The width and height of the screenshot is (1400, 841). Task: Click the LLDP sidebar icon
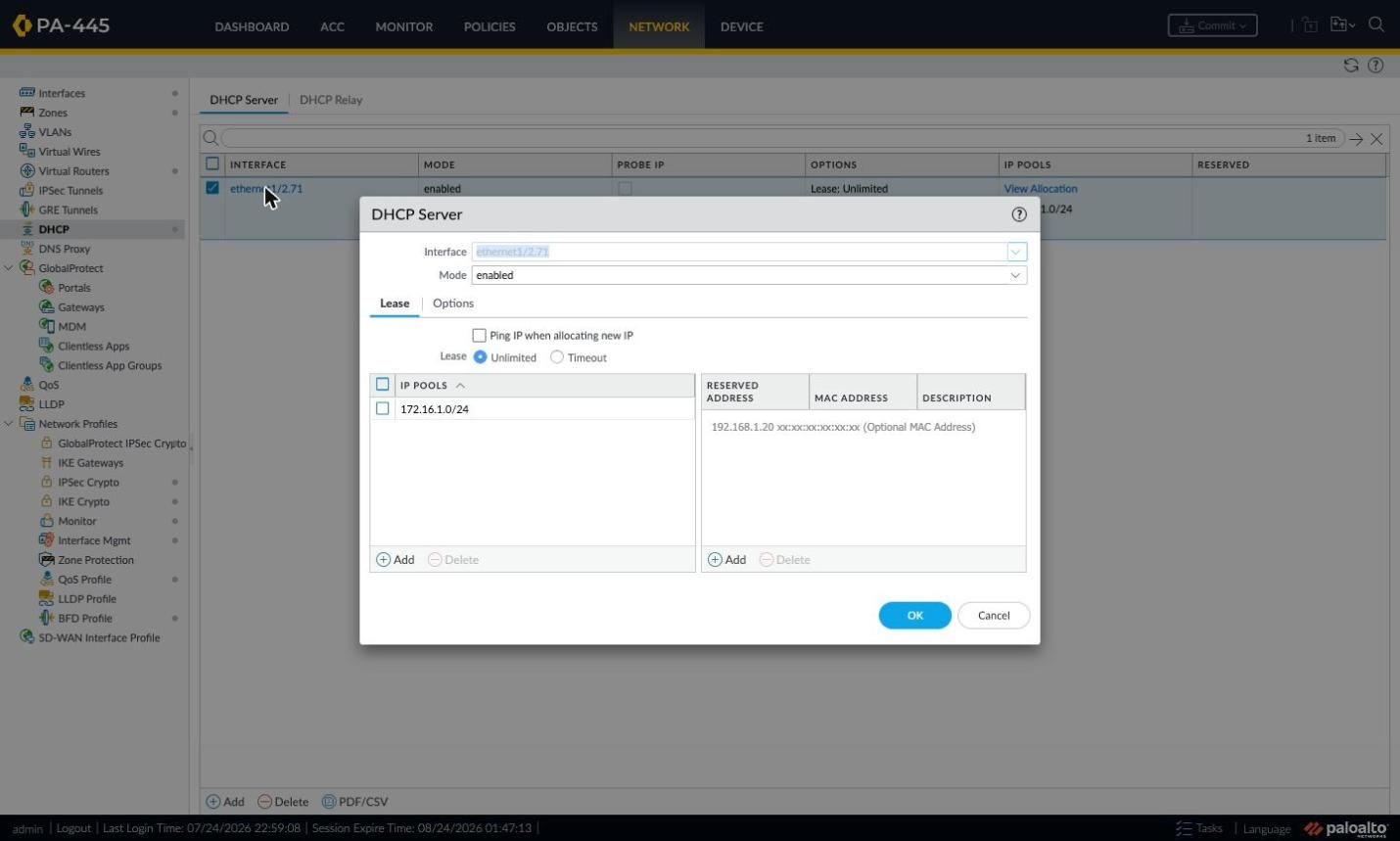click(x=27, y=403)
